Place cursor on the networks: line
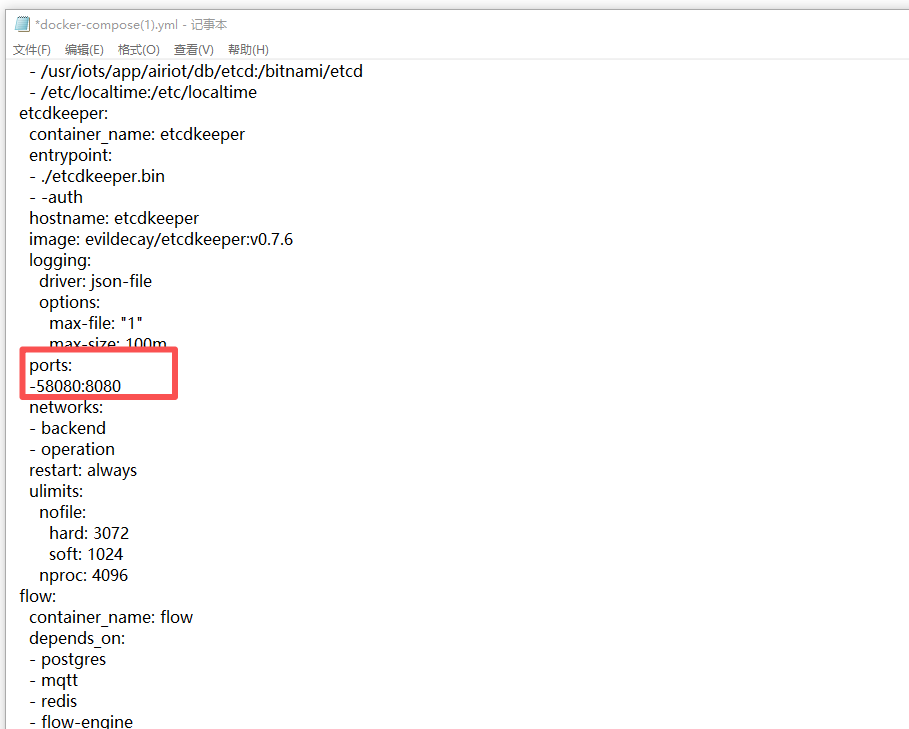This screenshot has height=729, width=909. pyautogui.click(x=65, y=407)
